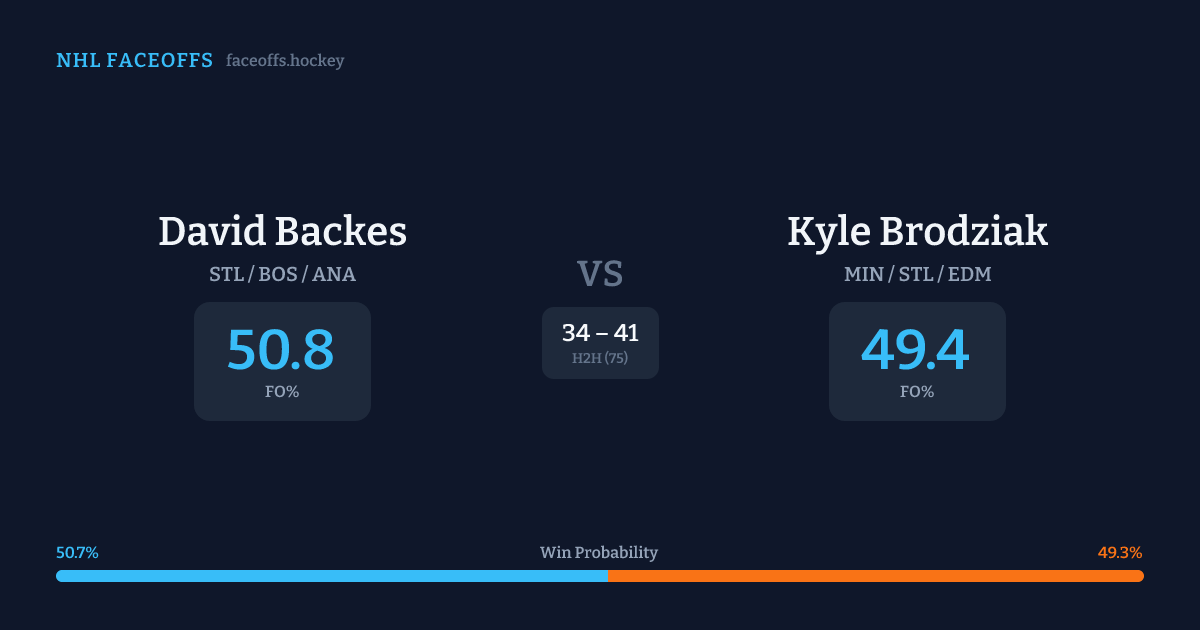The width and height of the screenshot is (1200, 630).
Task: Click the MIN / STL / EDM team list
Action: point(917,274)
